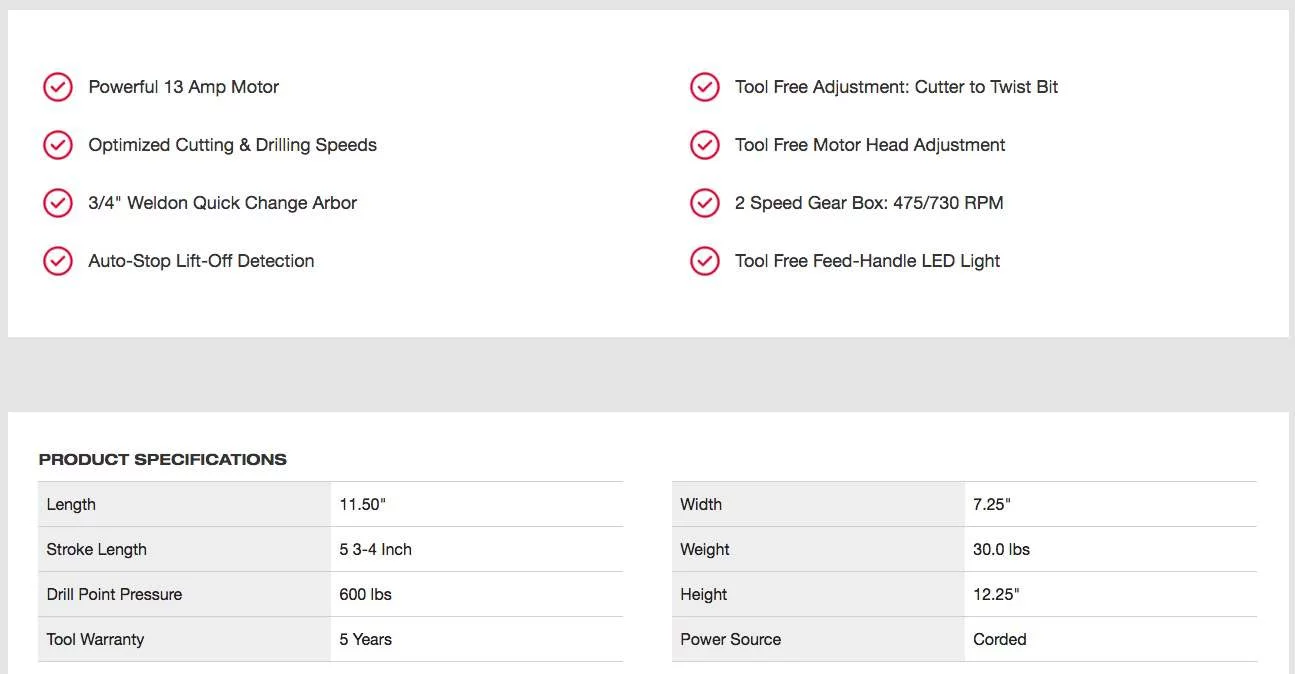Viewport: 1295px width, 674px height.
Task: Select the Tool Warranty label
Action: click(x=95, y=640)
